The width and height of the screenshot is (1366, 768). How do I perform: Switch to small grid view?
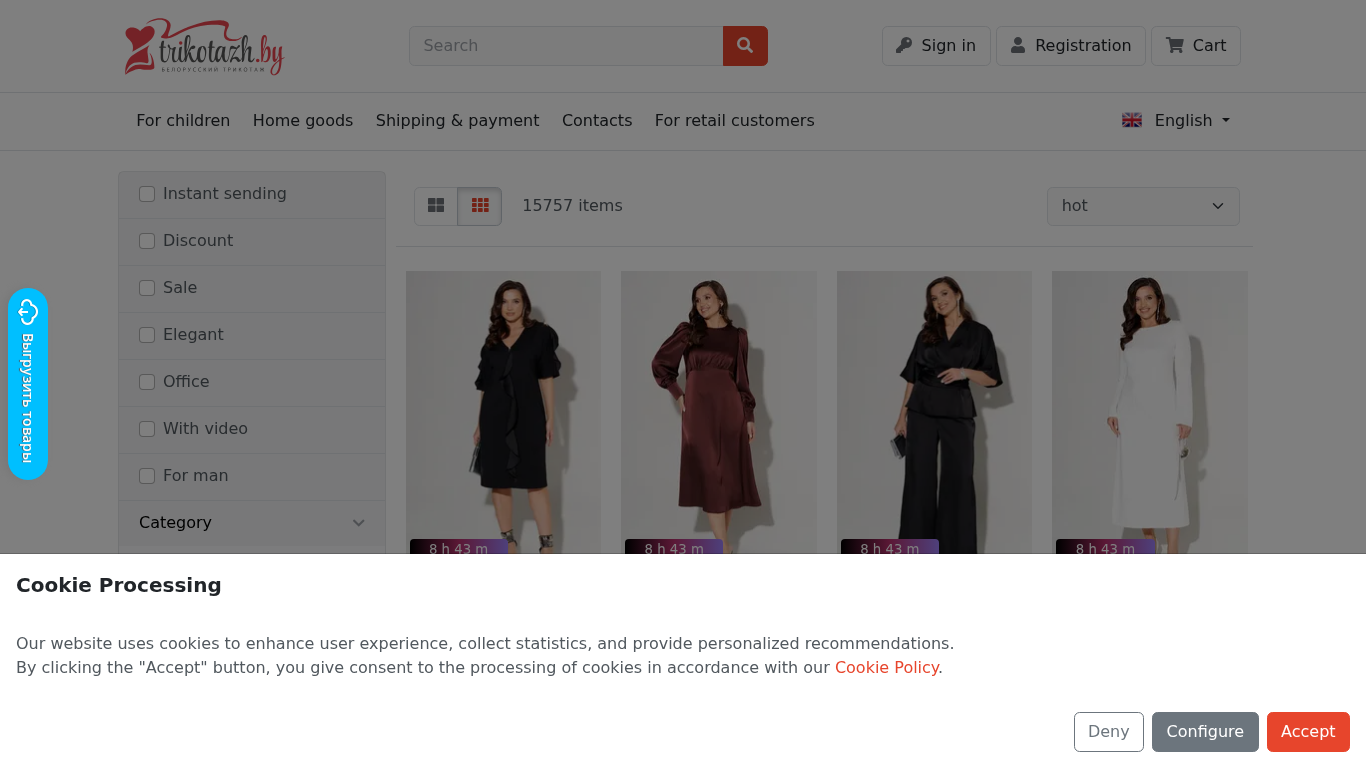[480, 206]
